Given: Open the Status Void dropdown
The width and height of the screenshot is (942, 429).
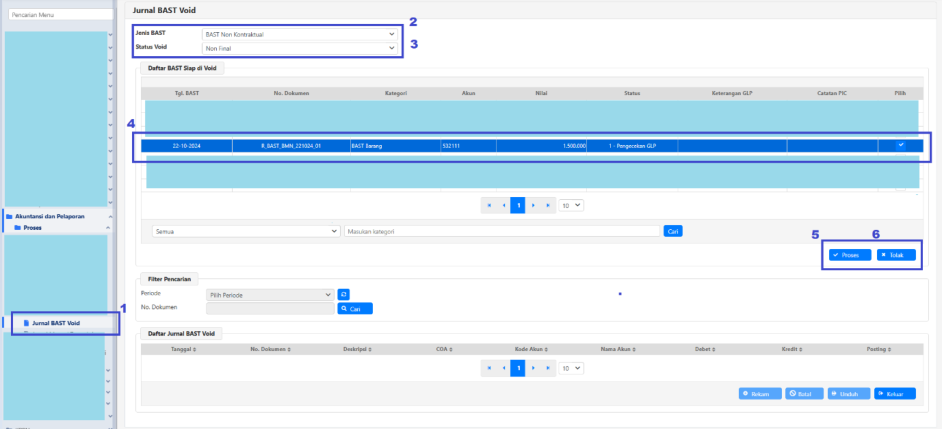Looking at the screenshot, I should pos(298,47).
